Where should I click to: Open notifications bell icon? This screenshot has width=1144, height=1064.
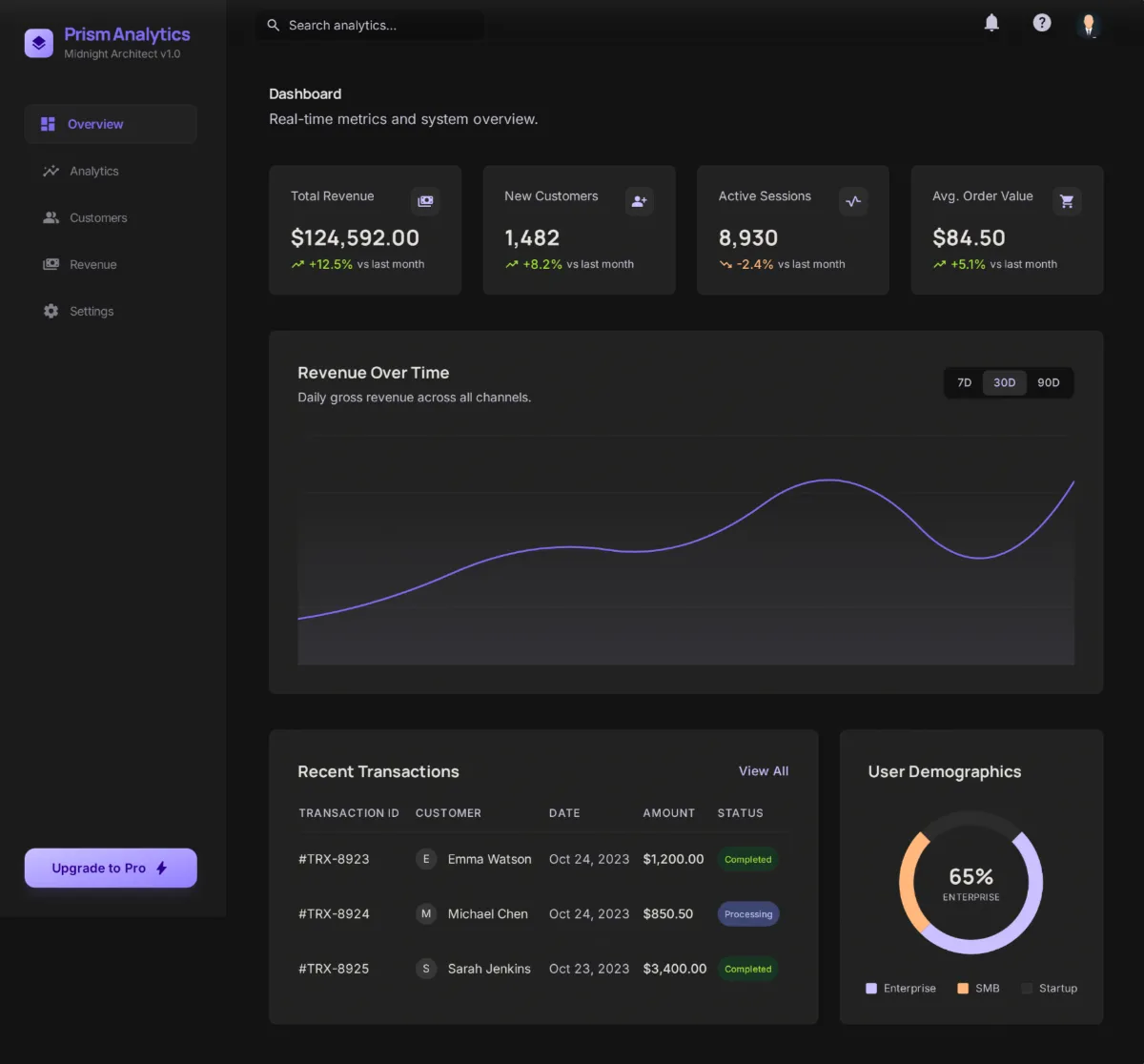991,23
